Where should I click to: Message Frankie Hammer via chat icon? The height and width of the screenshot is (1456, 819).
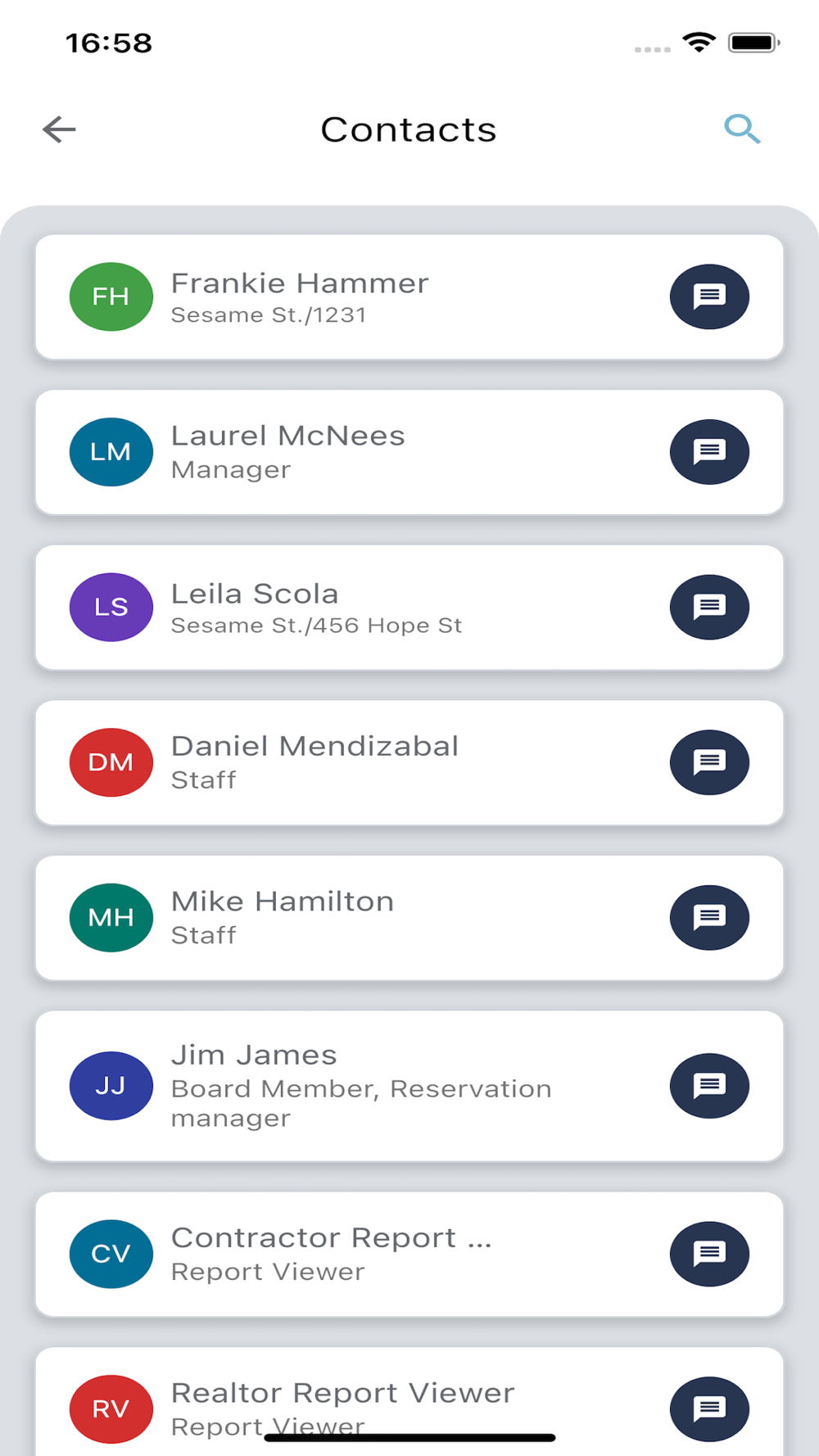[709, 296]
